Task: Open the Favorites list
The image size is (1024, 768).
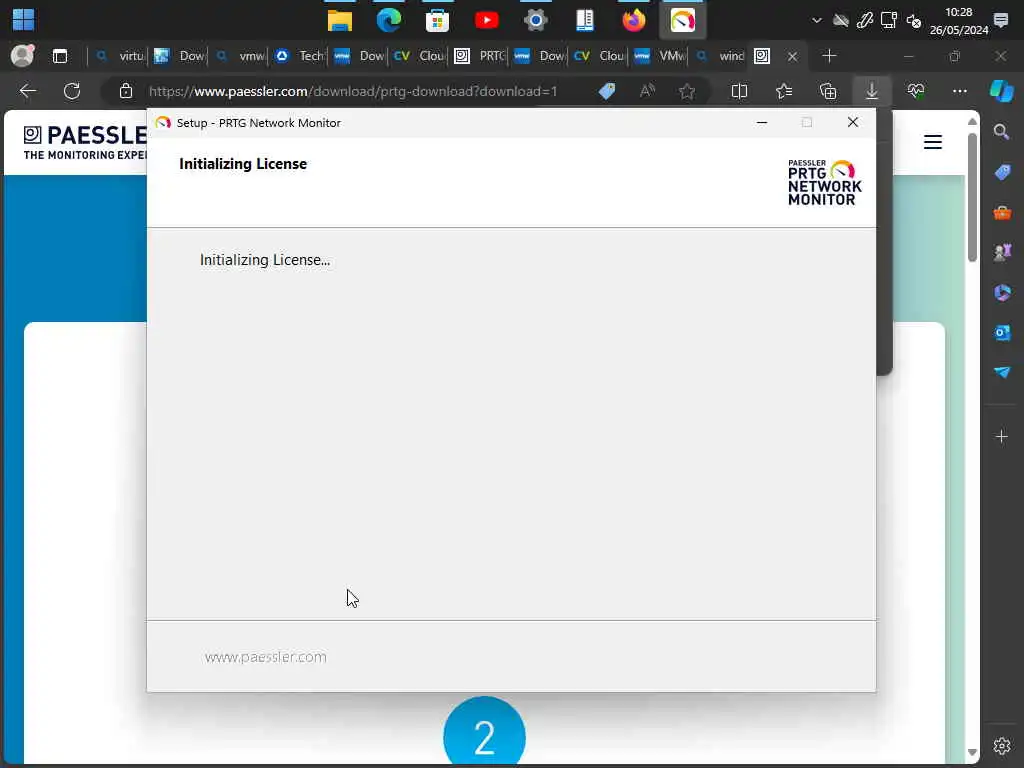Action: (x=784, y=91)
